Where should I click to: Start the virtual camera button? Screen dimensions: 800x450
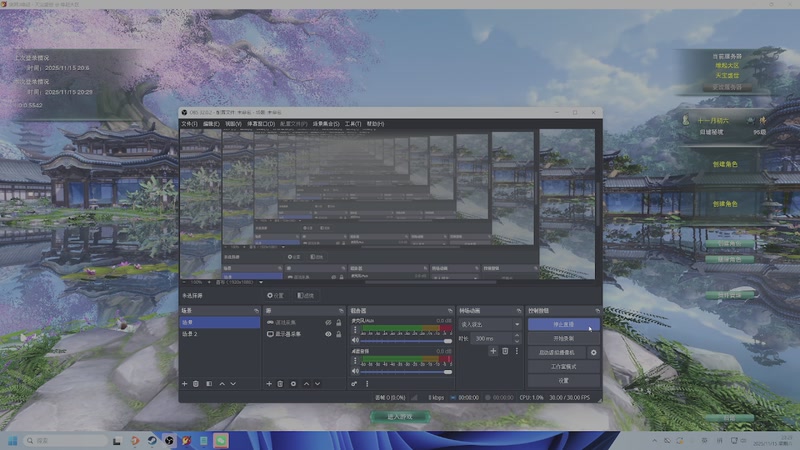coord(557,353)
